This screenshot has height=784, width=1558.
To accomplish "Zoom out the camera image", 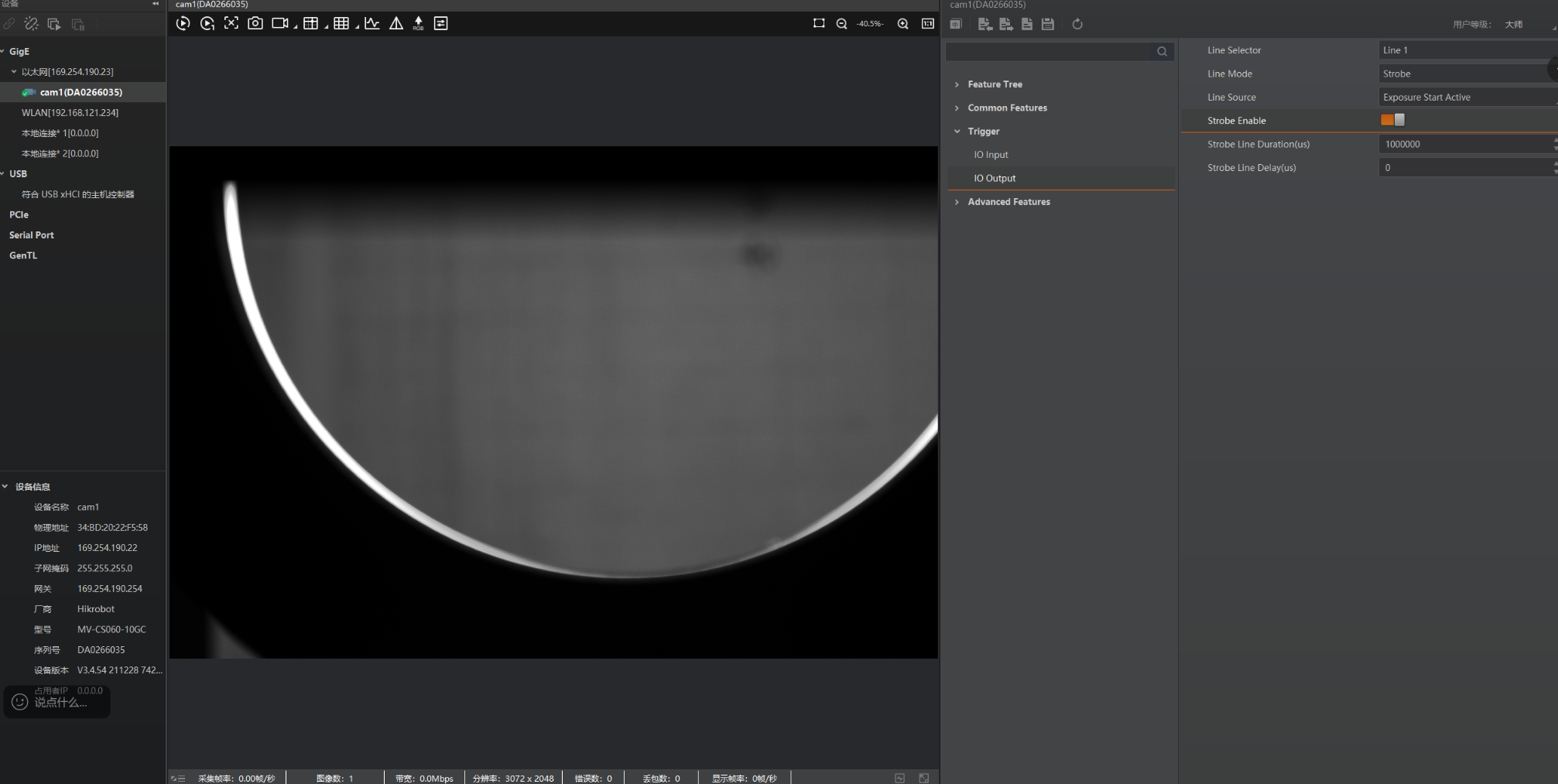I will (x=842, y=24).
